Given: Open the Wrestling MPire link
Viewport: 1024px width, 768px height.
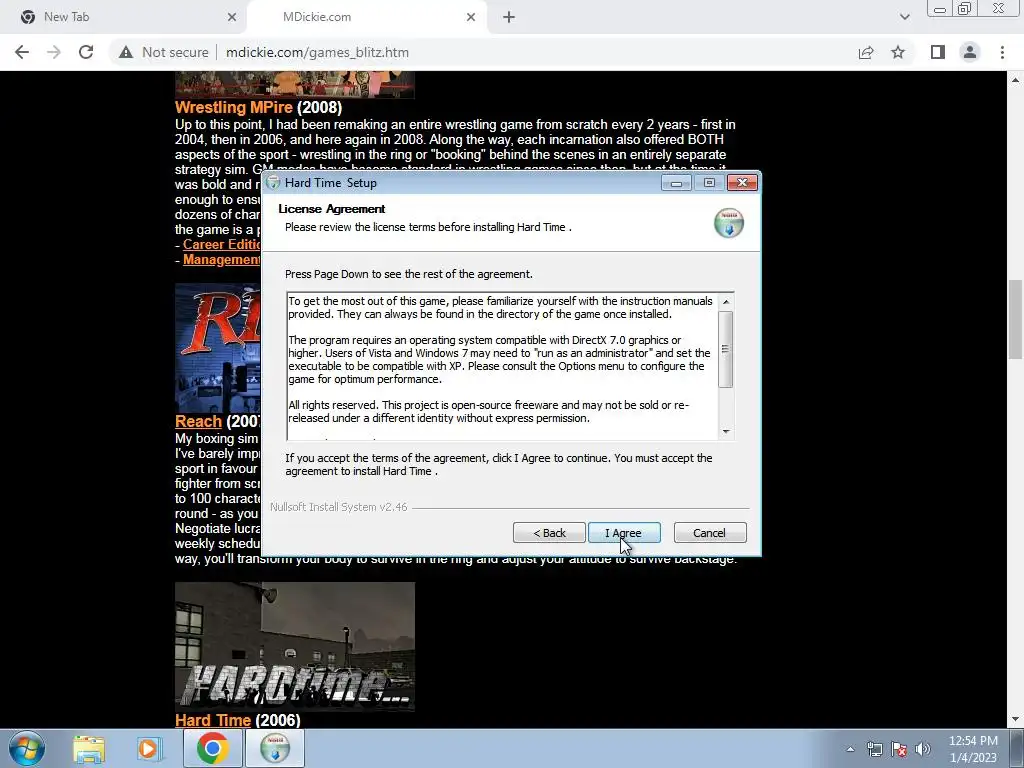Looking at the screenshot, I should click(234, 107).
